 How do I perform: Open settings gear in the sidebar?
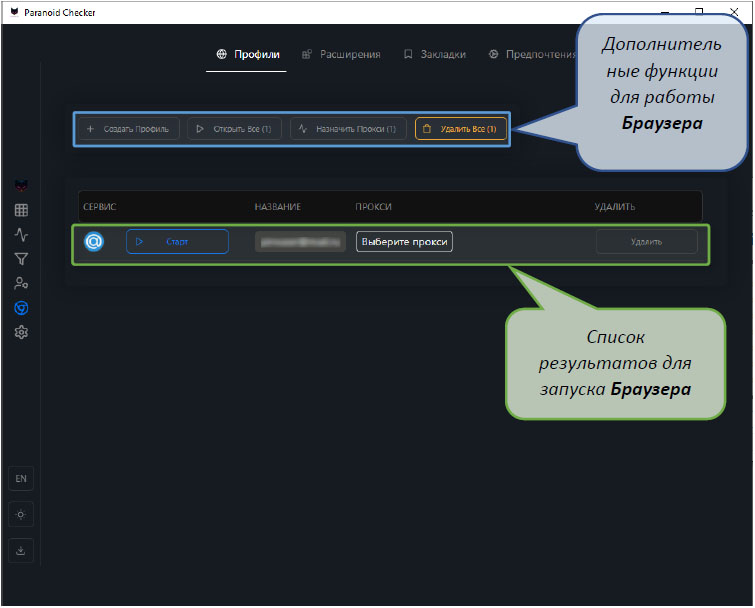click(x=21, y=332)
